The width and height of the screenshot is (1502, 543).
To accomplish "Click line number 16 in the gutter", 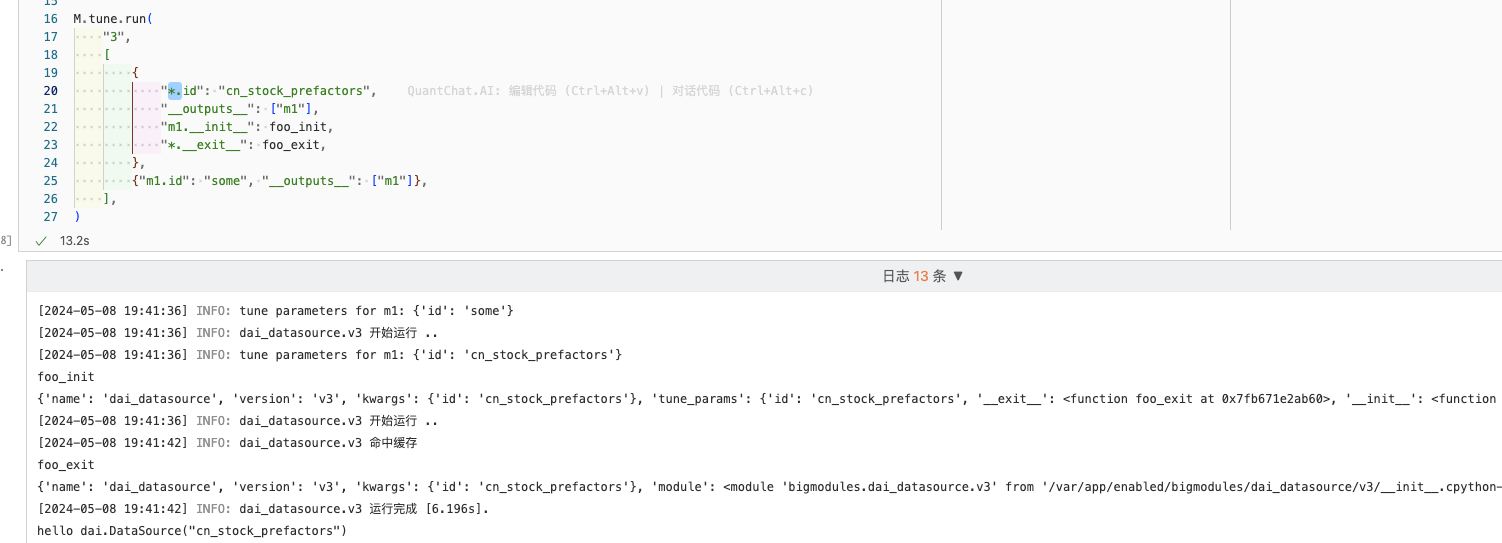I will 51,19.
